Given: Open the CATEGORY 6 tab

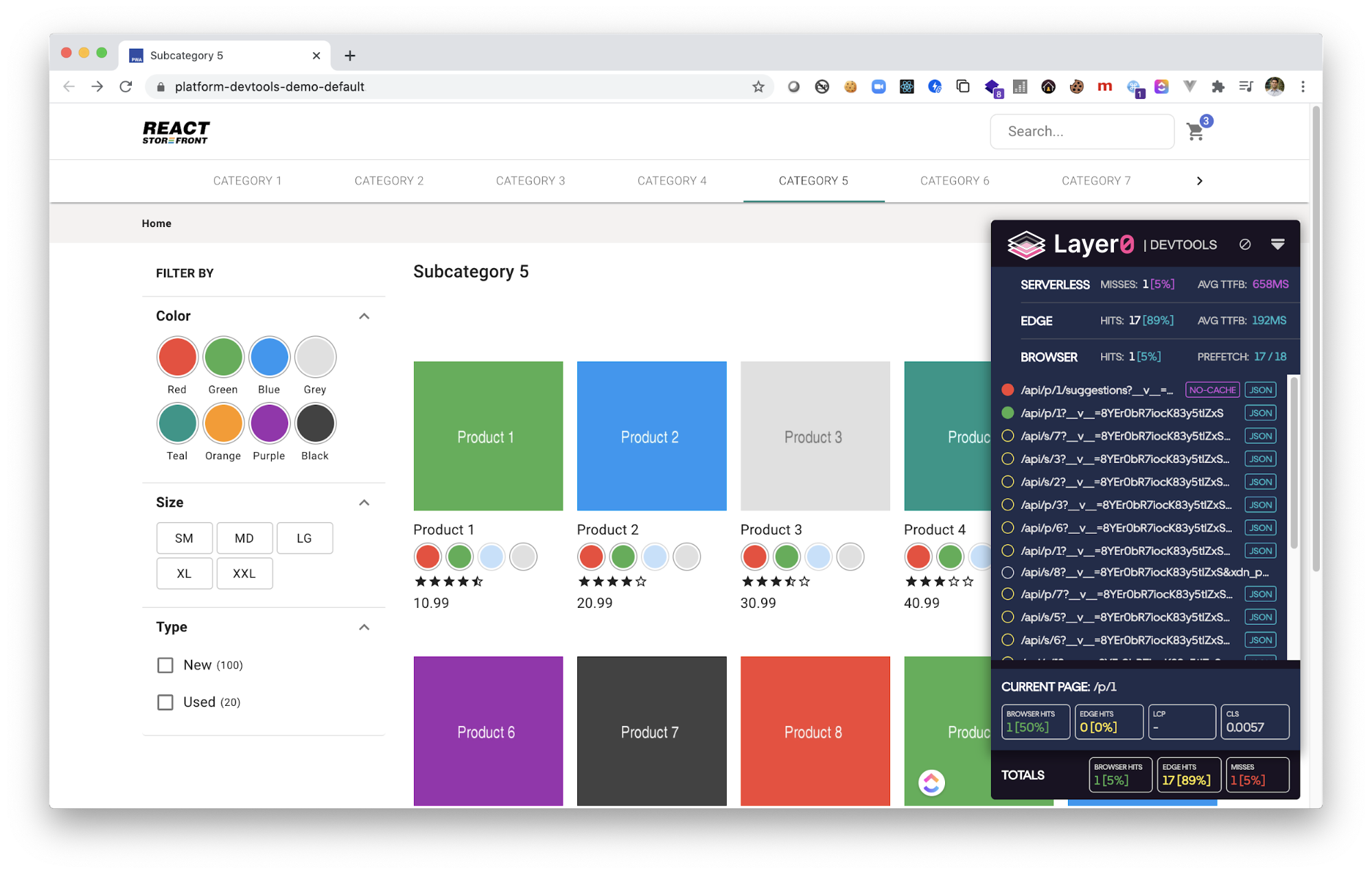Looking at the screenshot, I should click(x=954, y=181).
